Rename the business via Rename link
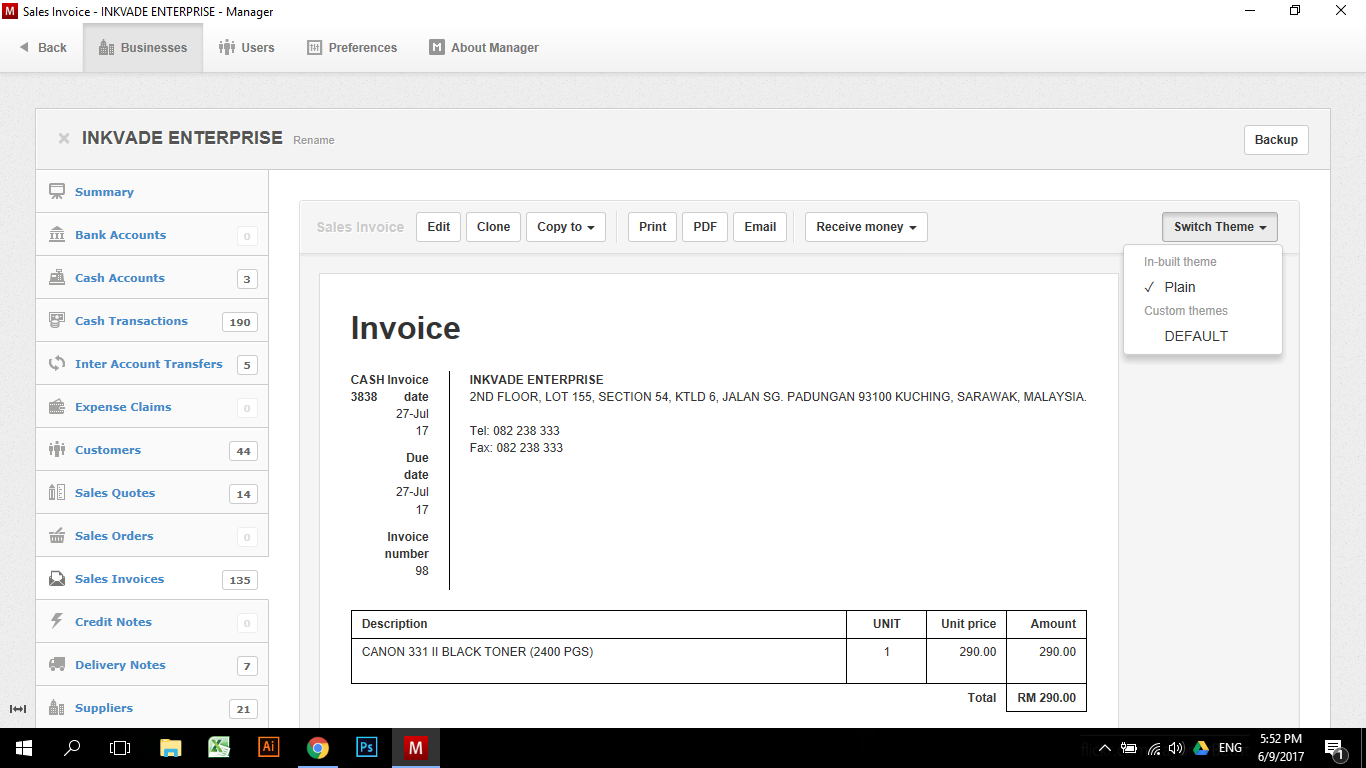1366x768 pixels. coord(314,140)
